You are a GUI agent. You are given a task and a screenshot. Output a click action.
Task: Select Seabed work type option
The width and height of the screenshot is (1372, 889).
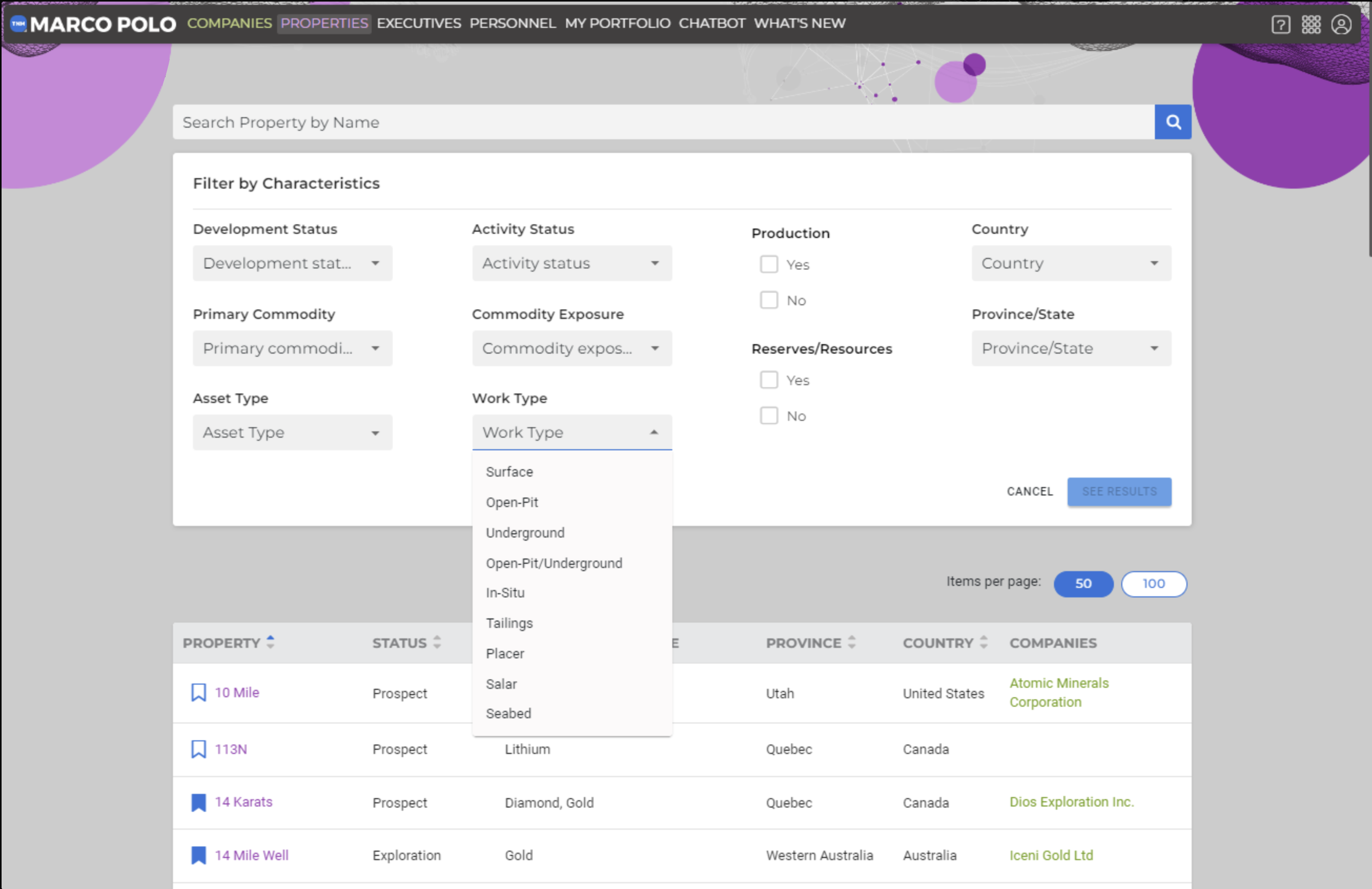pos(572,714)
